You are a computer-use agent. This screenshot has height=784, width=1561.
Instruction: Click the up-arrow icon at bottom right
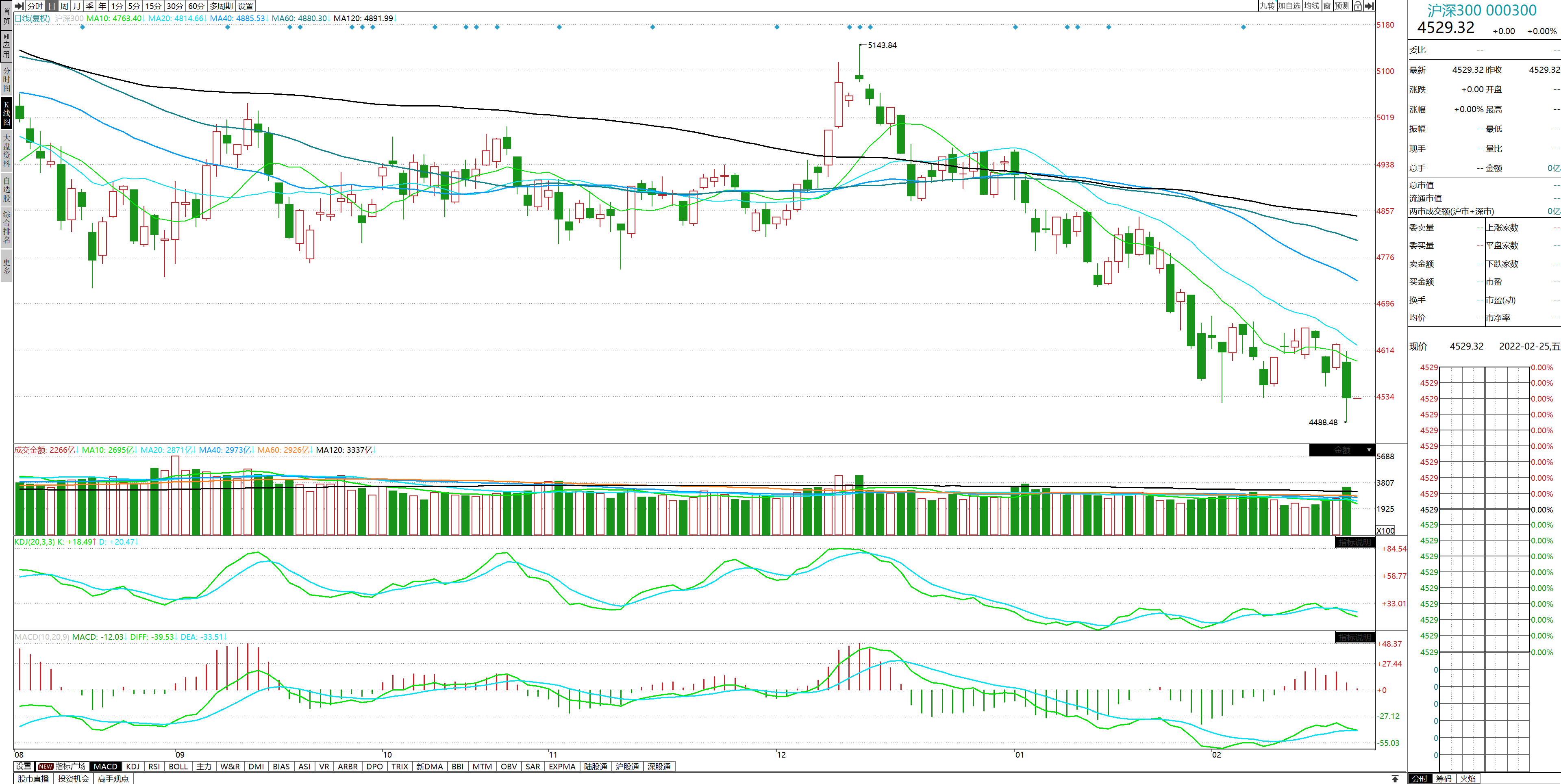pyautogui.click(x=1395, y=779)
